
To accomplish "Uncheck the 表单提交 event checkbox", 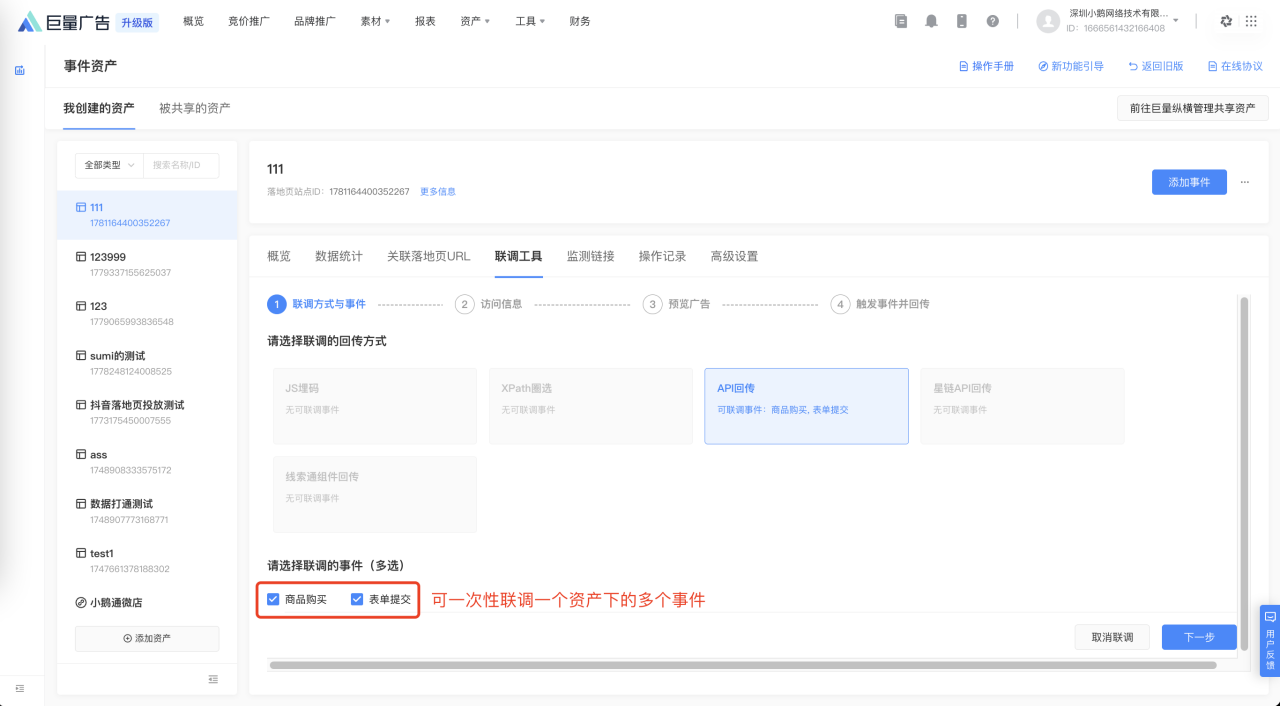I will click(x=357, y=600).
